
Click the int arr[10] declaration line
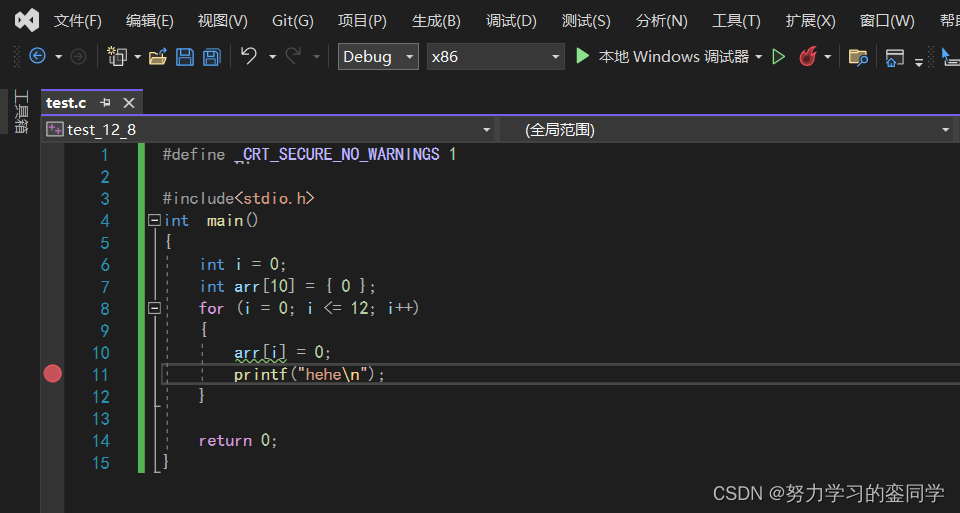pos(287,286)
